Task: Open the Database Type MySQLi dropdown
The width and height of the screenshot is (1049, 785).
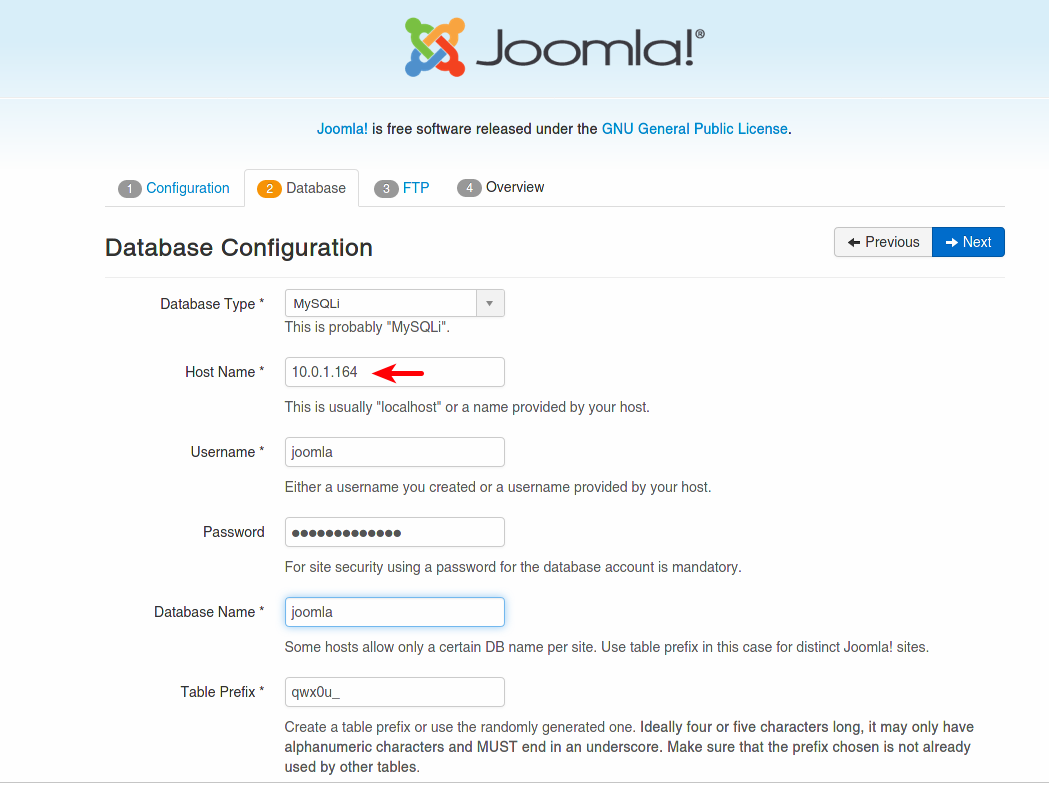Action: click(x=395, y=303)
